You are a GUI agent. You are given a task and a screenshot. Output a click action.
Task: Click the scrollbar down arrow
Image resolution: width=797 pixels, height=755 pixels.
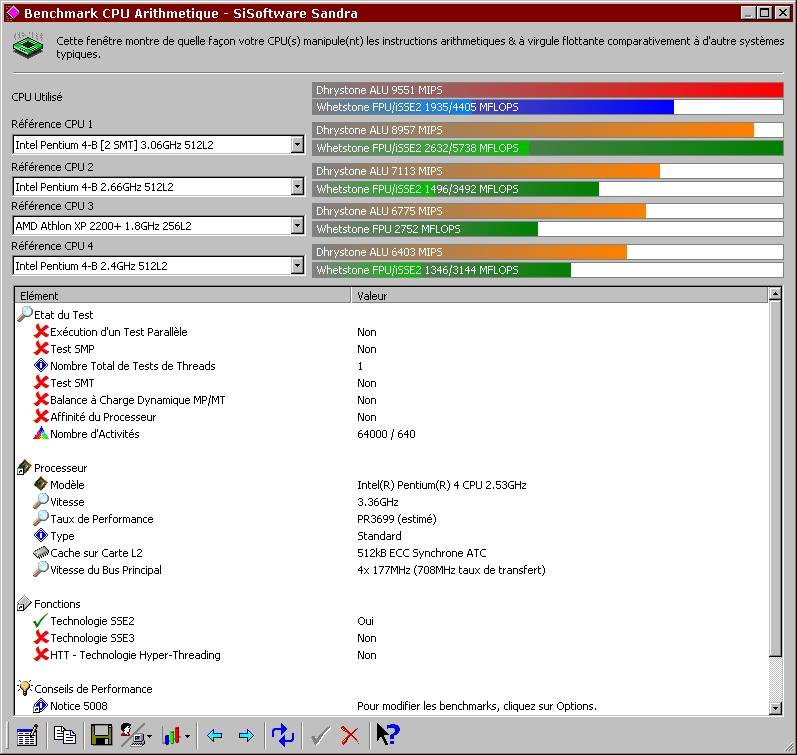775,708
